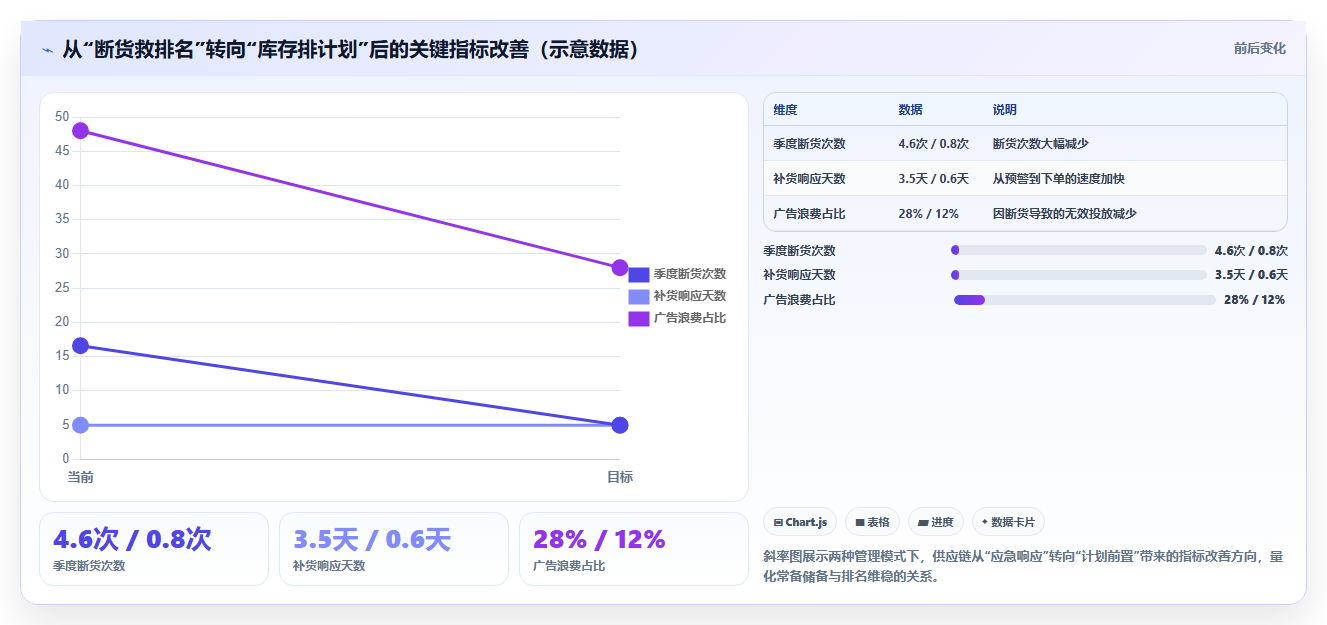Toggle 季度断货次数 legend color box
The height and width of the screenshot is (625, 1327).
click(x=639, y=274)
